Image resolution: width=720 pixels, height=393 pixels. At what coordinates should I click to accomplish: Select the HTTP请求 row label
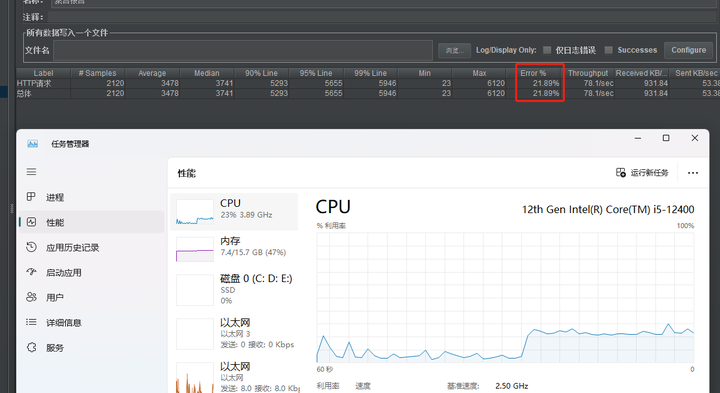click(x=34, y=83)
